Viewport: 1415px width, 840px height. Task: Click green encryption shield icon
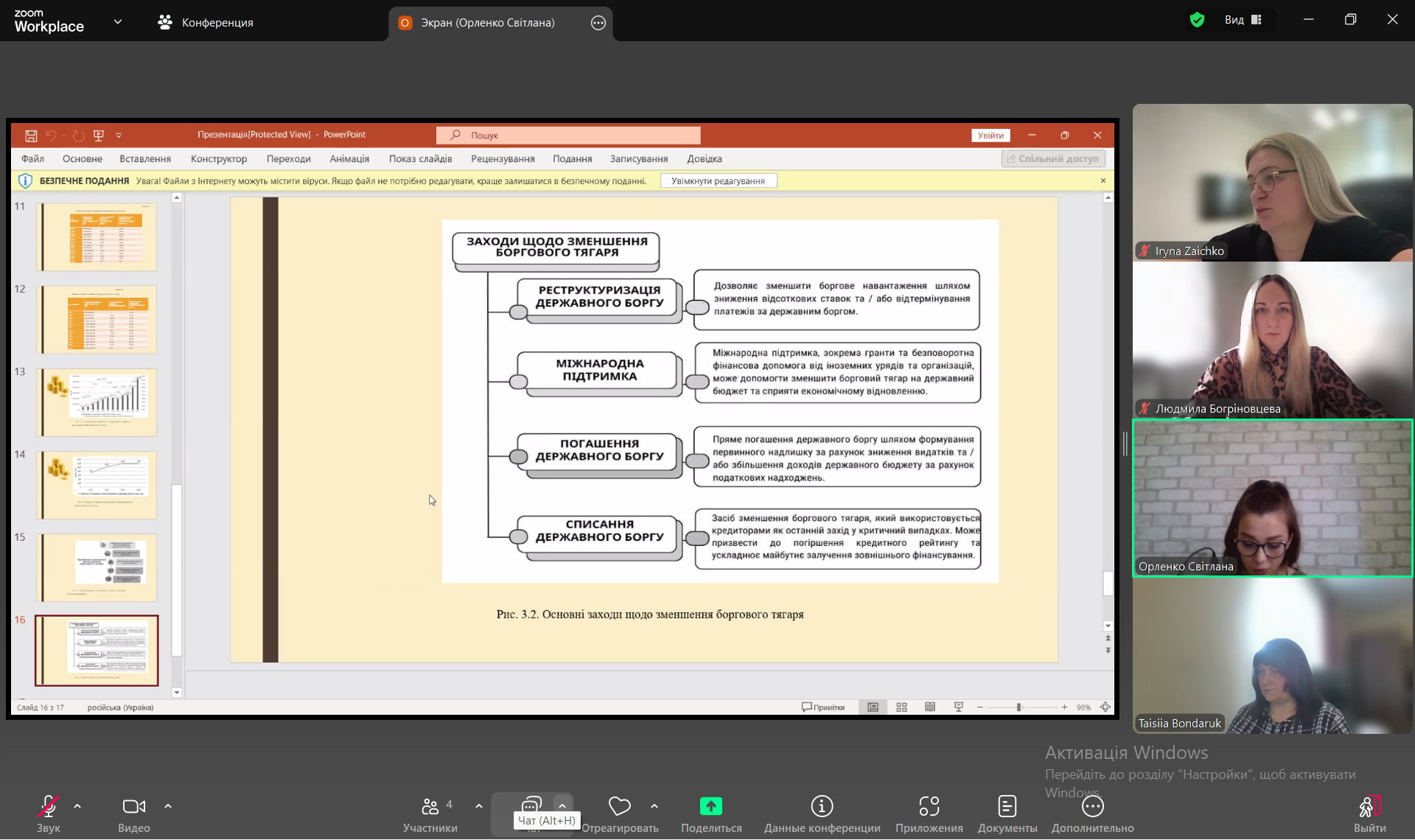[1197, 20]
